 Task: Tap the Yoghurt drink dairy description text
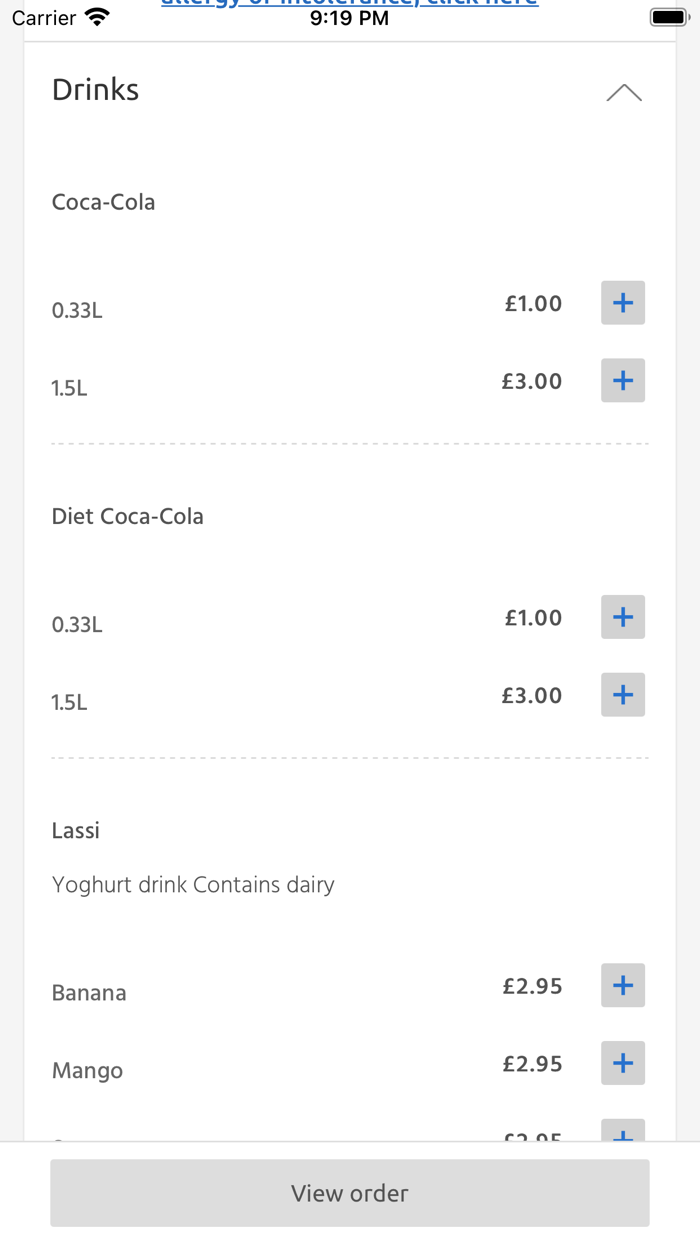click(192, 884)
